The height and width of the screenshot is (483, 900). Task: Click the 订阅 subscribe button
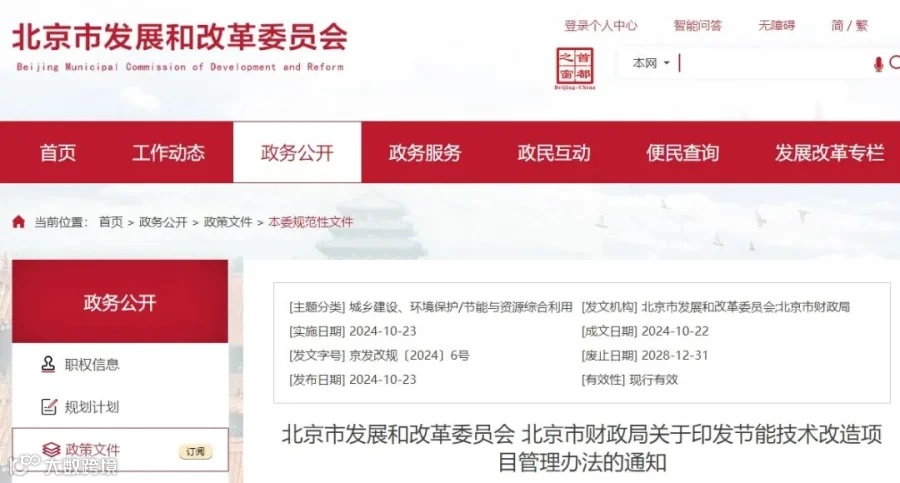[196, 451]
